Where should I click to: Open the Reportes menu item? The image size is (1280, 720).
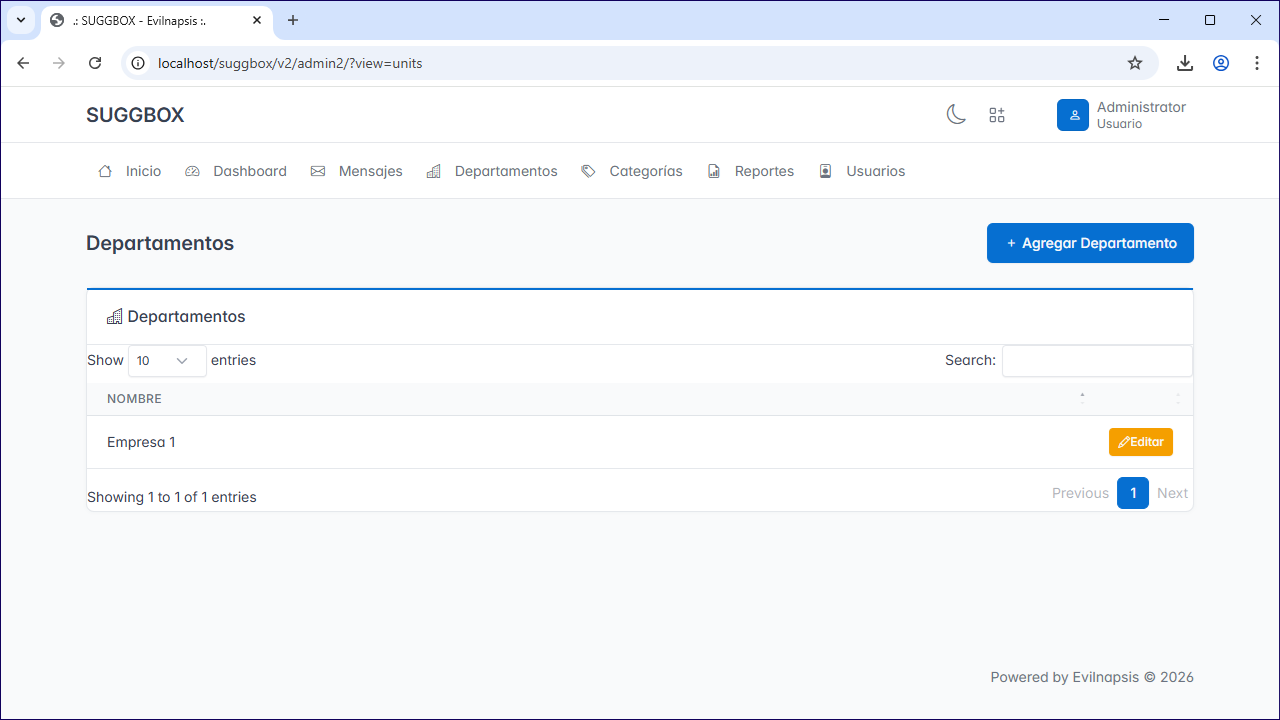pyautogui.click(x=751, y=171)
